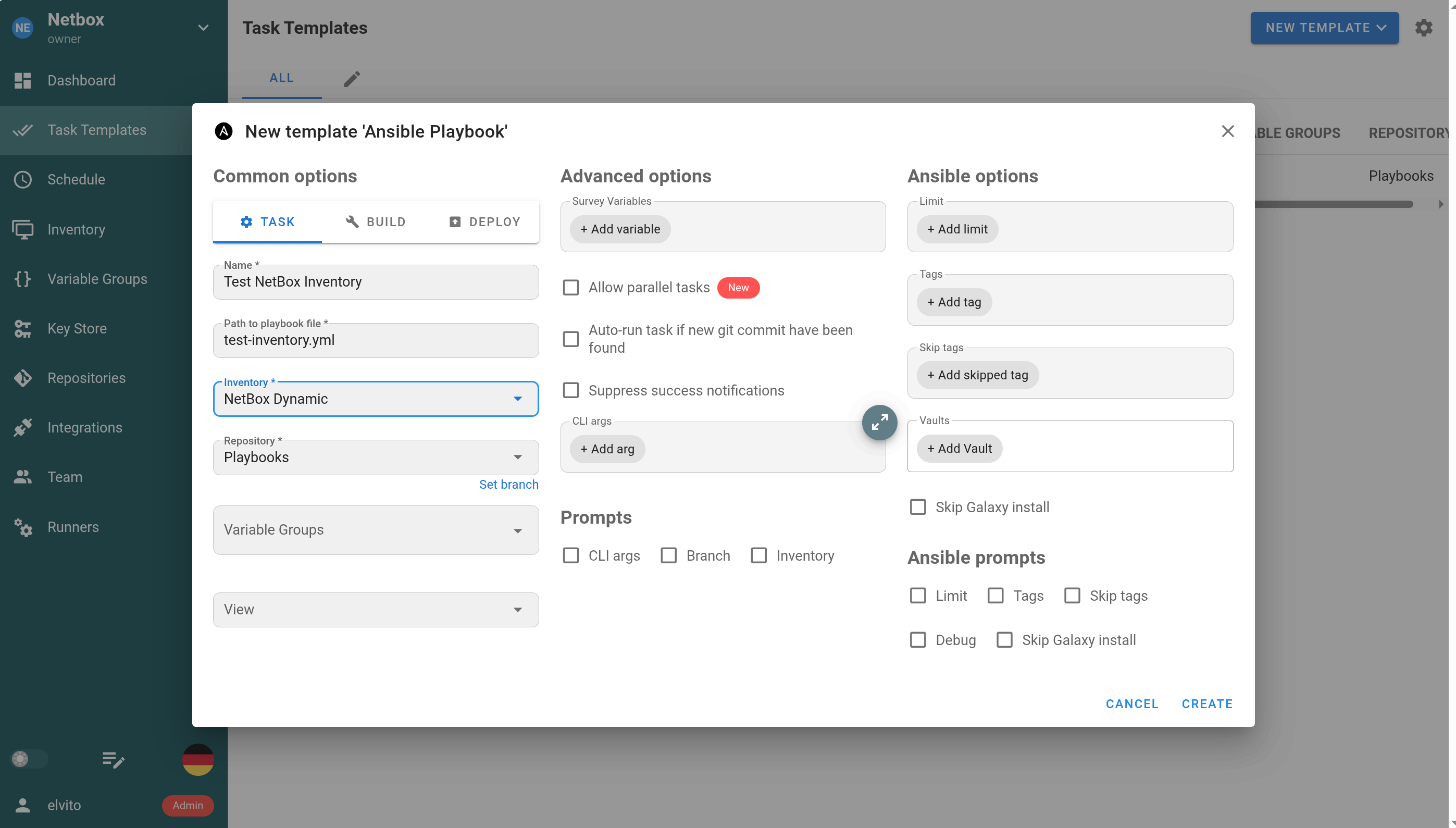Click the horizontal scrollbar in background table
This screenshot has width=1456, height=828.
click(x=1334, y=204)
